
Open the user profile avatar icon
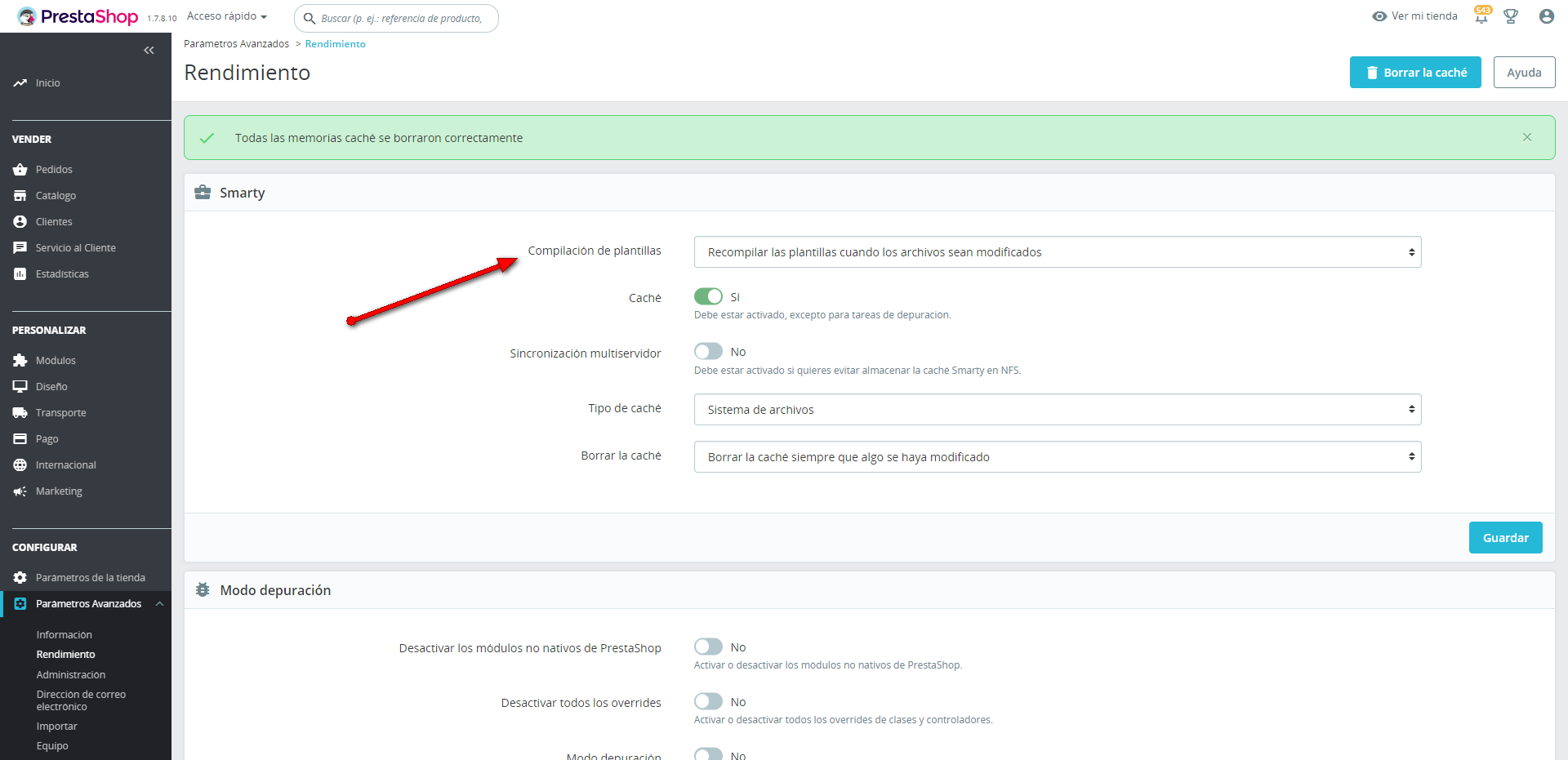coord(1546,16)
